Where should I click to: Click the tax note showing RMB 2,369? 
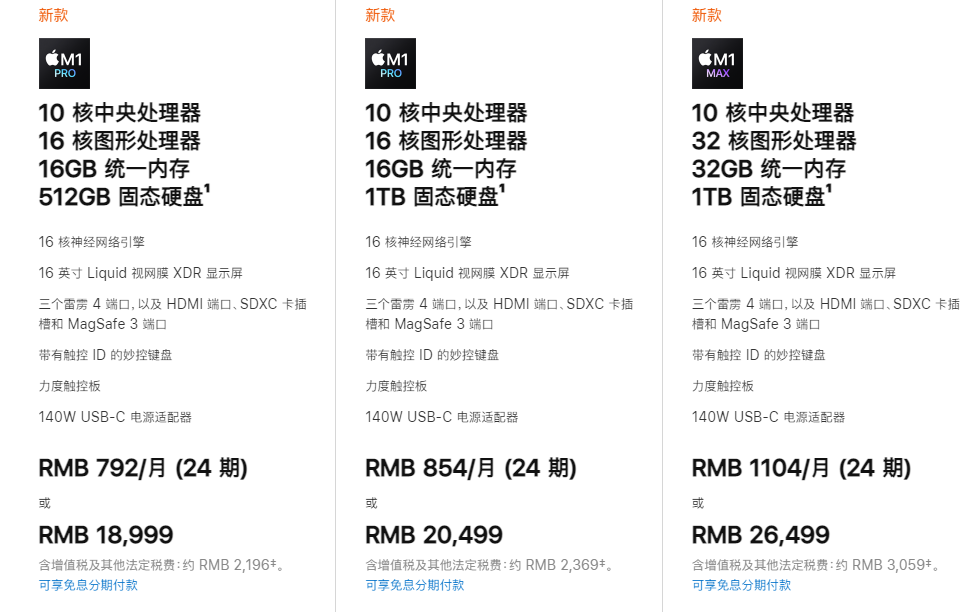tap(489, 565)
